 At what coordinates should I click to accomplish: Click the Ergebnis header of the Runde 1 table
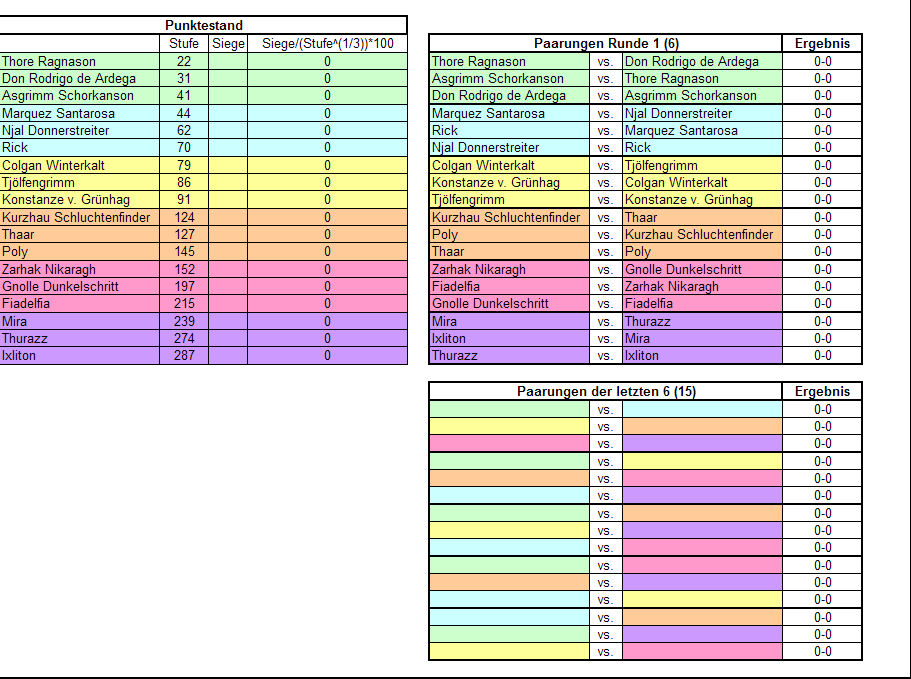tap(822, 43)
